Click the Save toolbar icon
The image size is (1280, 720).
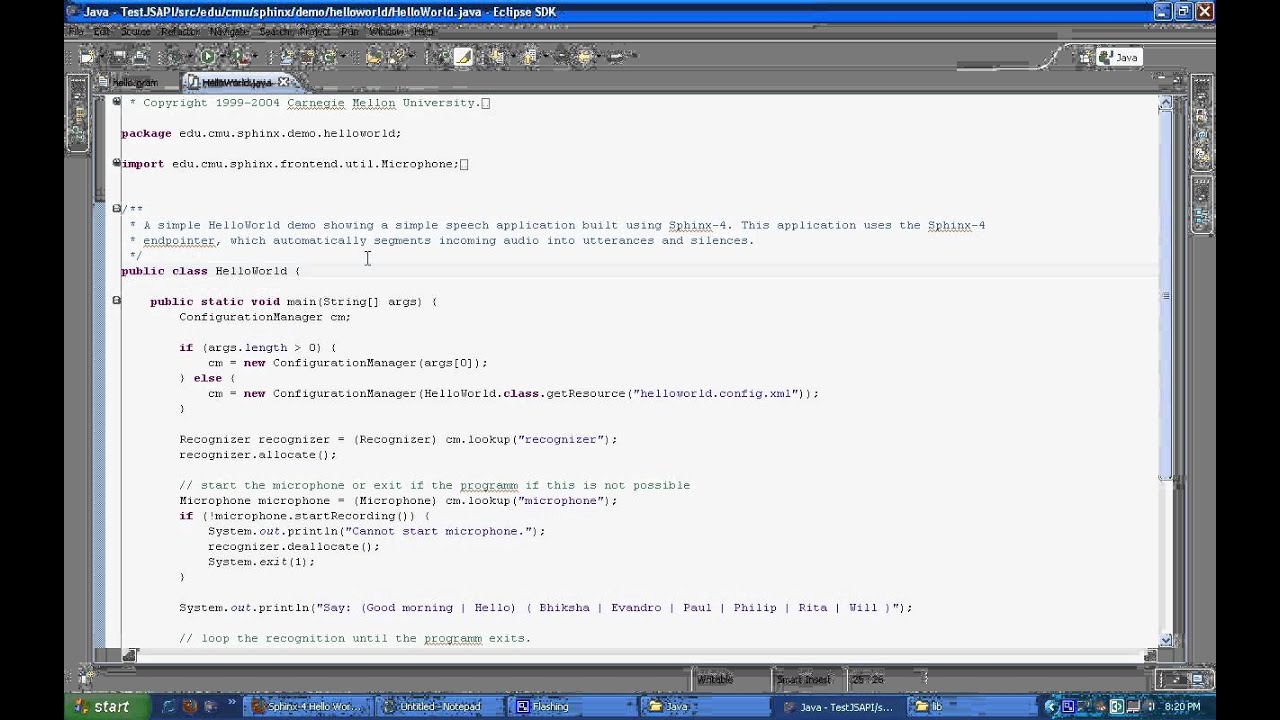(x=119, y=57)
